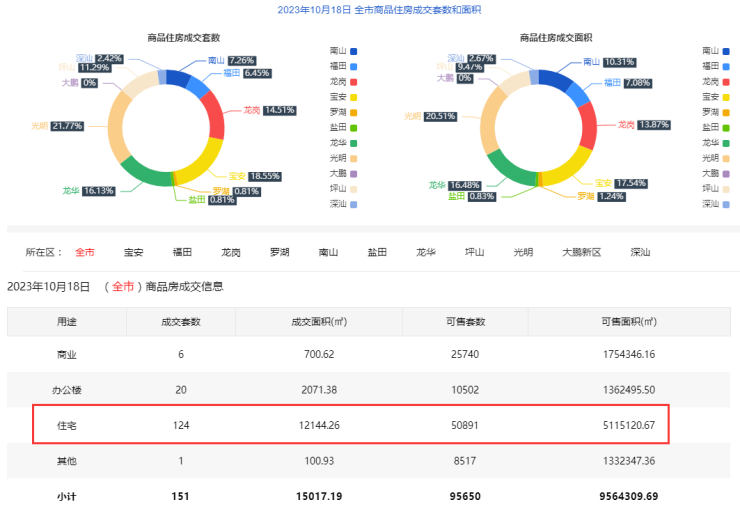Click the 成交套数 table column header
This screenshot has height=516, width=740.
coord(181,322)
